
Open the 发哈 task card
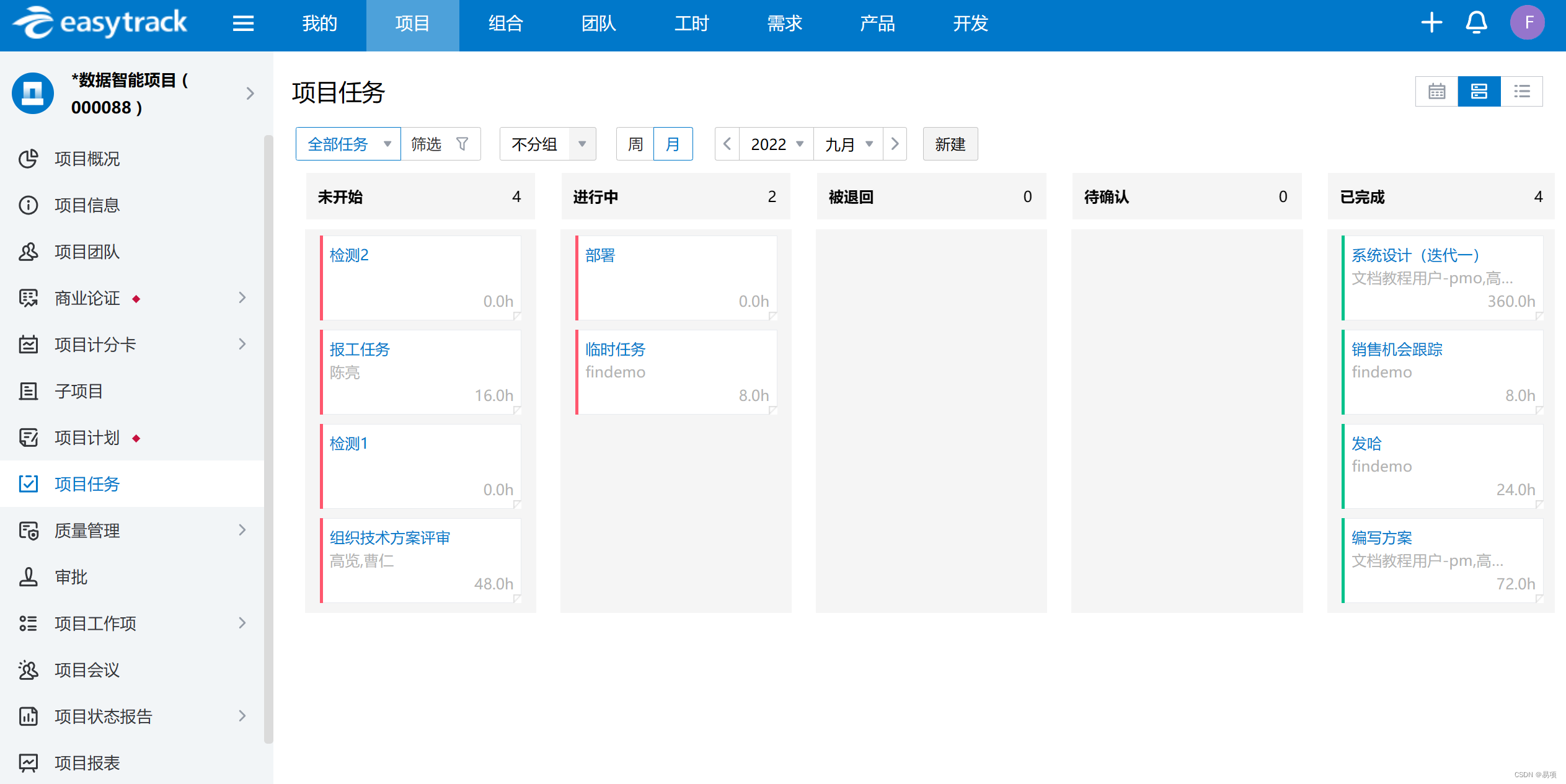tap(1443, 466)
